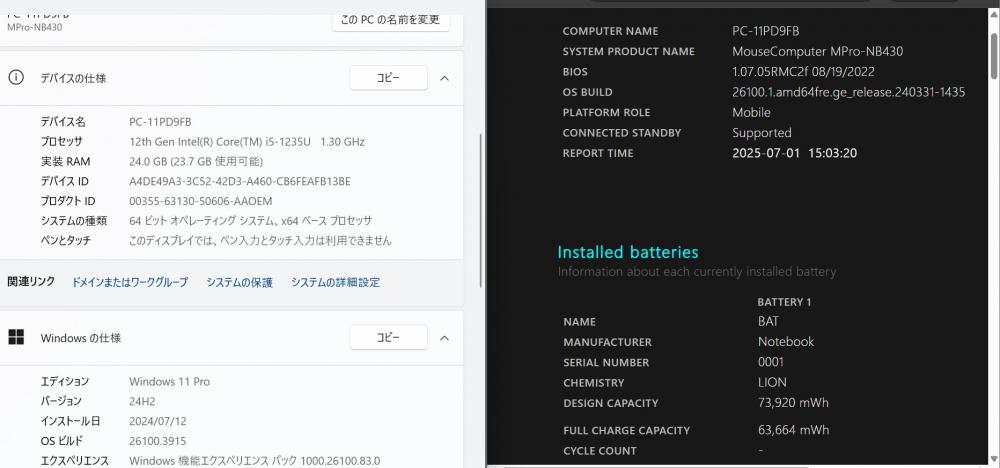Select OS build value 26100.3915
The width and height of the screenshot is (1000, 468).
(160, 441)
